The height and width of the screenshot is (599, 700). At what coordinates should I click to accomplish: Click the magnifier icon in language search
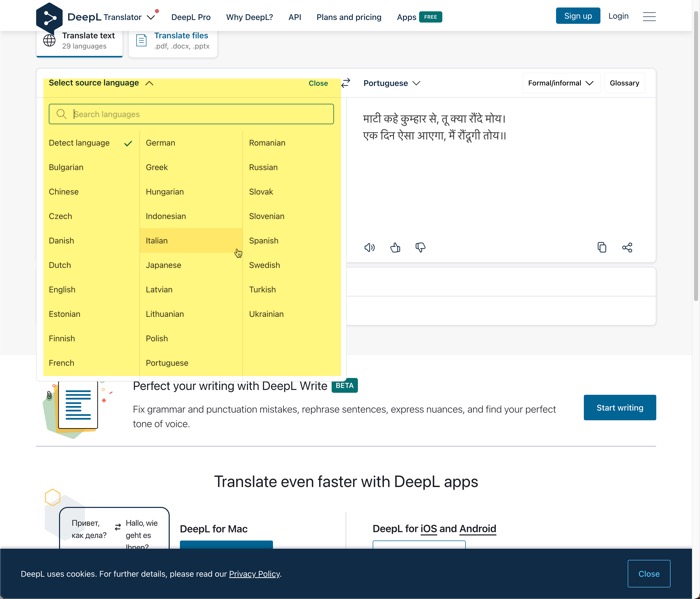click(62, 114)
